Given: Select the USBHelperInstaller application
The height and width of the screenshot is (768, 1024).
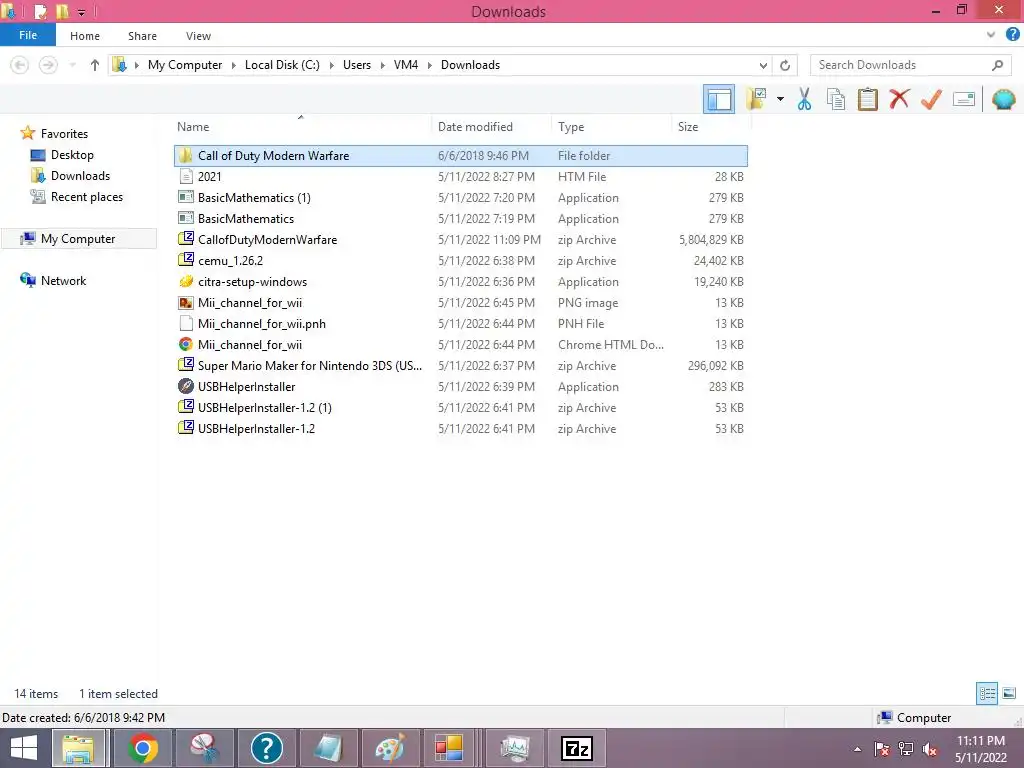Looking at the screenshot, I should click(460, 387).
